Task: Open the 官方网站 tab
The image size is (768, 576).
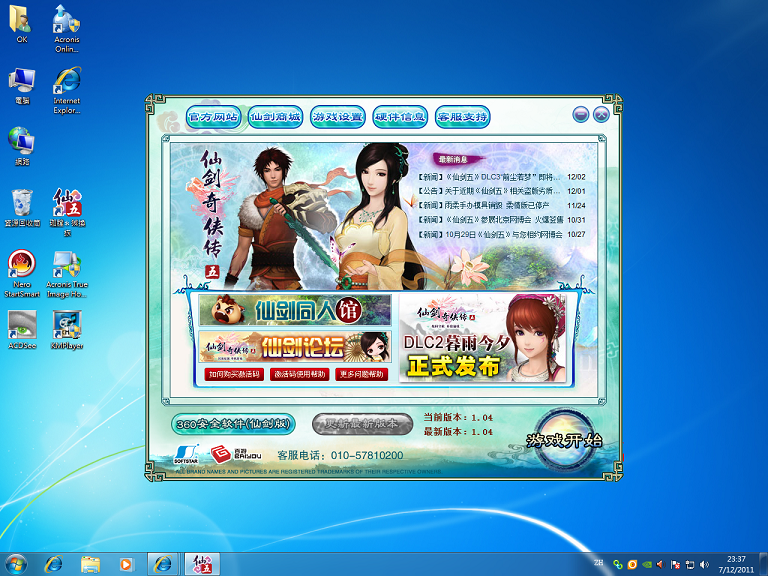Action: (x=213, y=117)
